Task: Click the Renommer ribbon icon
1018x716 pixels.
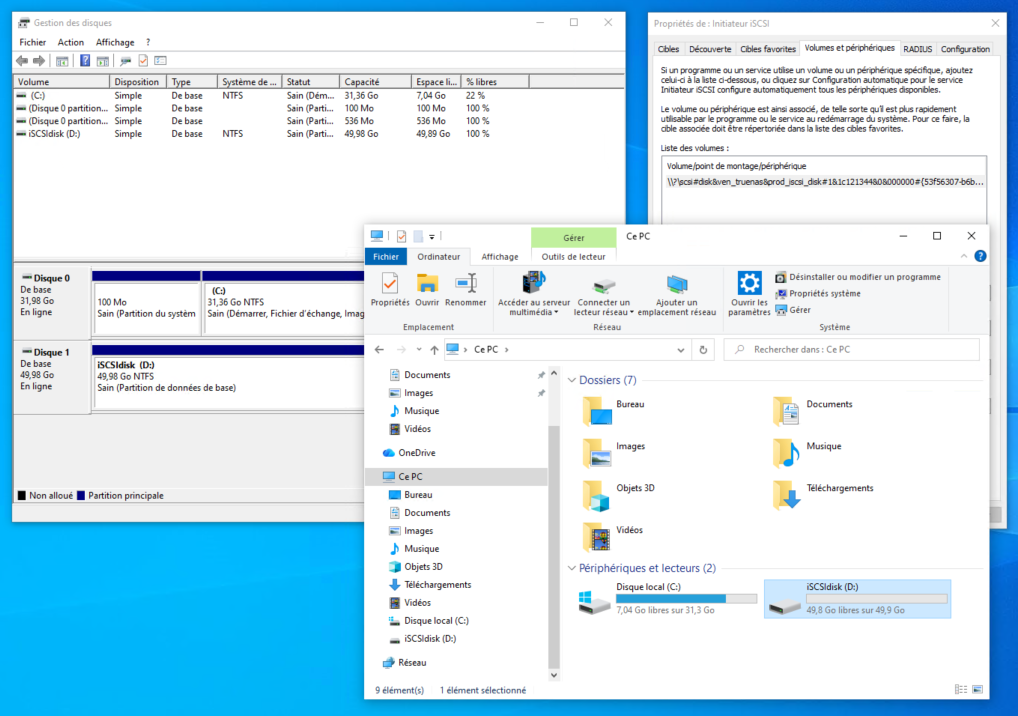Action: pyautogui.click(x=465, y=284)
